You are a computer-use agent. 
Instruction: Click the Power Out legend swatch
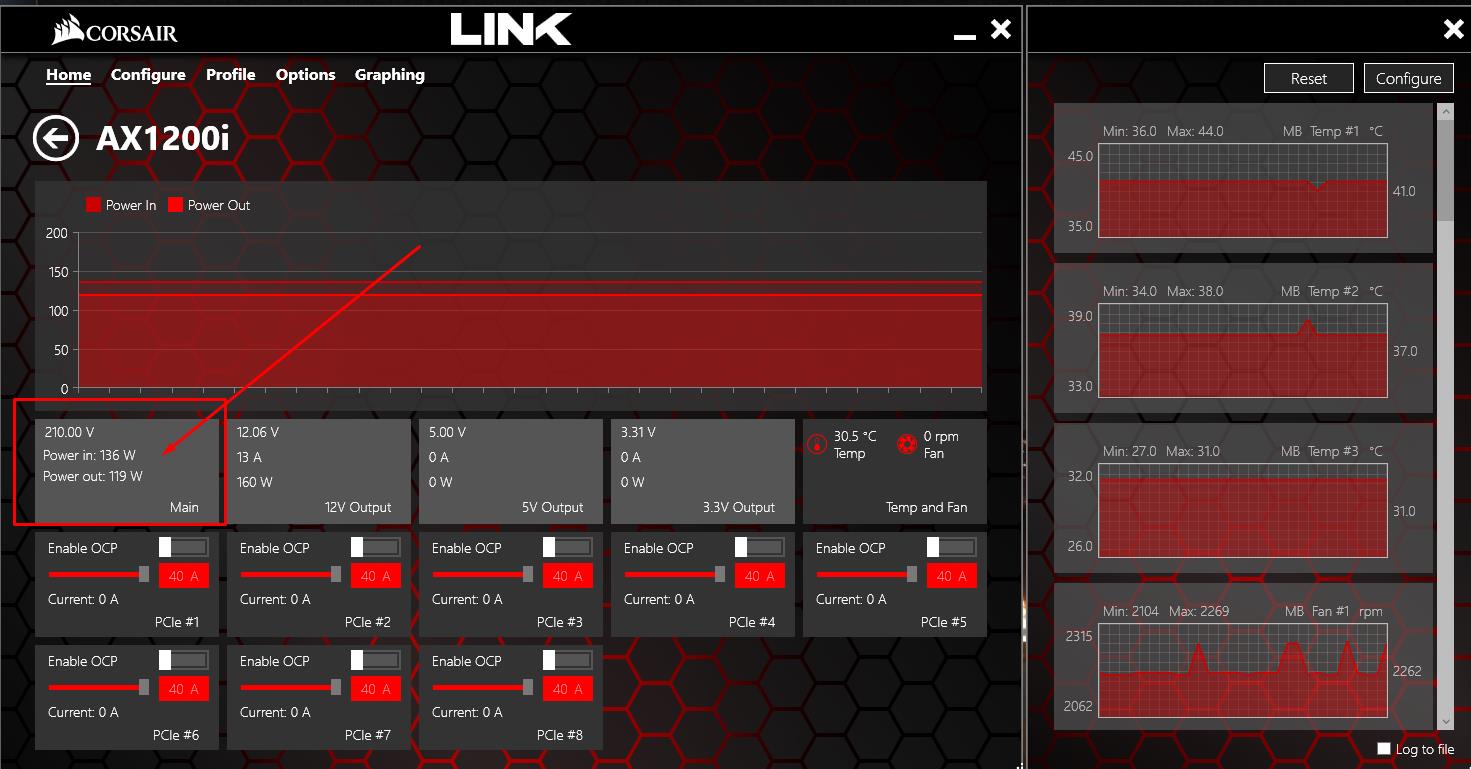coord(176,205)
